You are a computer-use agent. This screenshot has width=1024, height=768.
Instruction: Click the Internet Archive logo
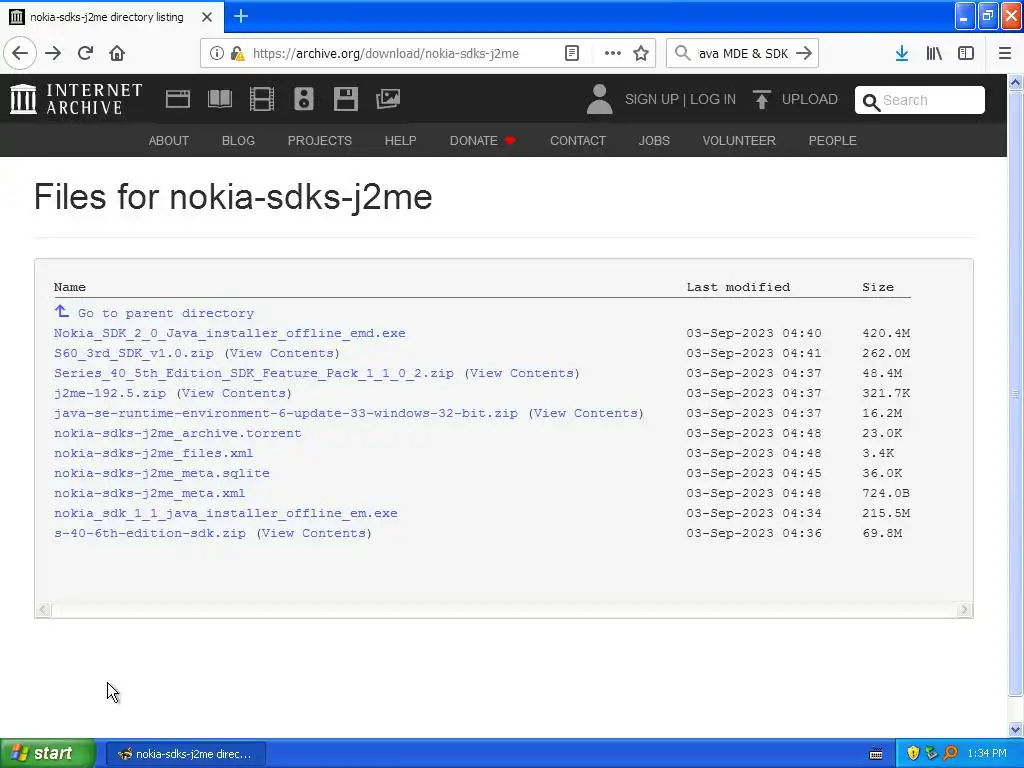[76, 99]
